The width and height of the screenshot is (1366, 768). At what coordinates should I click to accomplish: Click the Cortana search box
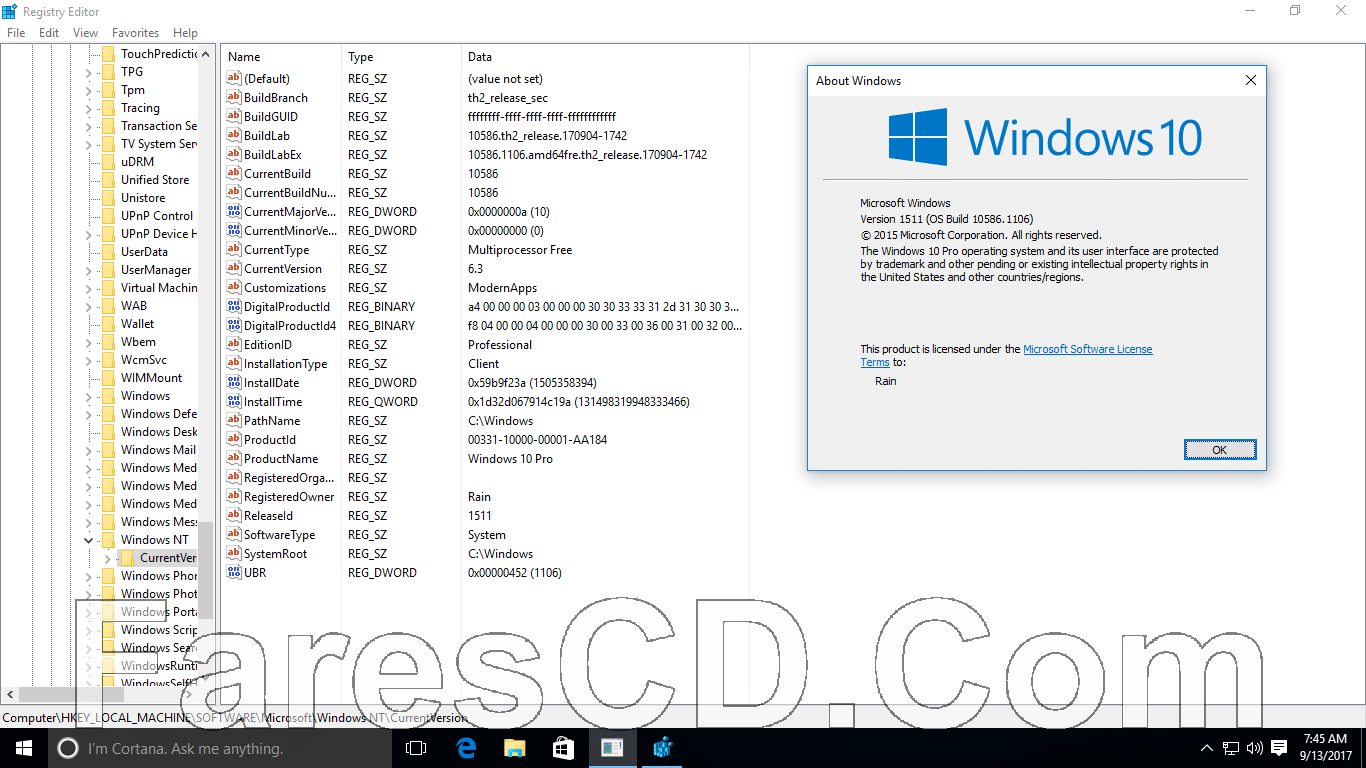(x=220, y=748)
